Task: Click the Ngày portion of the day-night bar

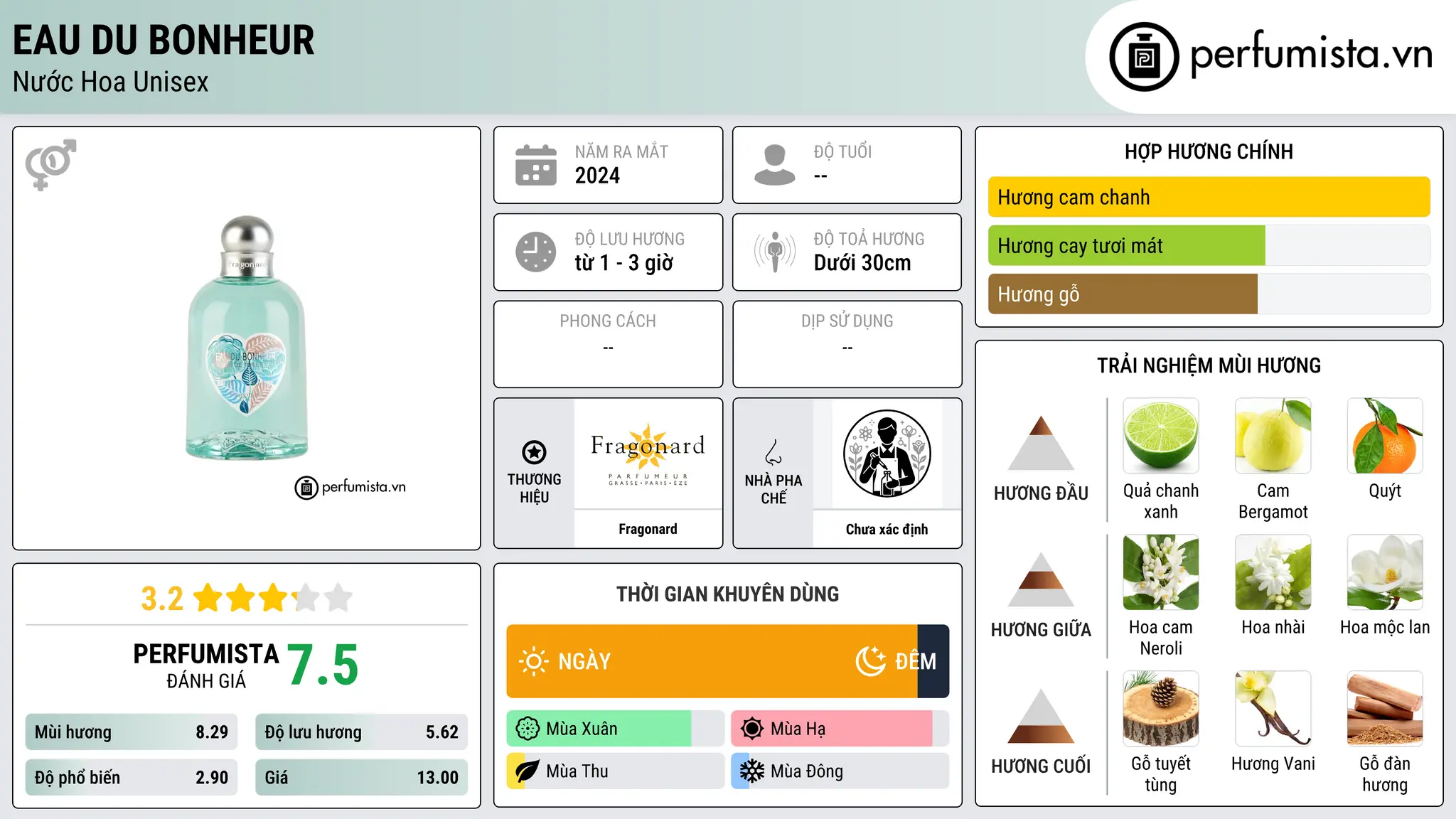Action: click(x=712, y=661)
